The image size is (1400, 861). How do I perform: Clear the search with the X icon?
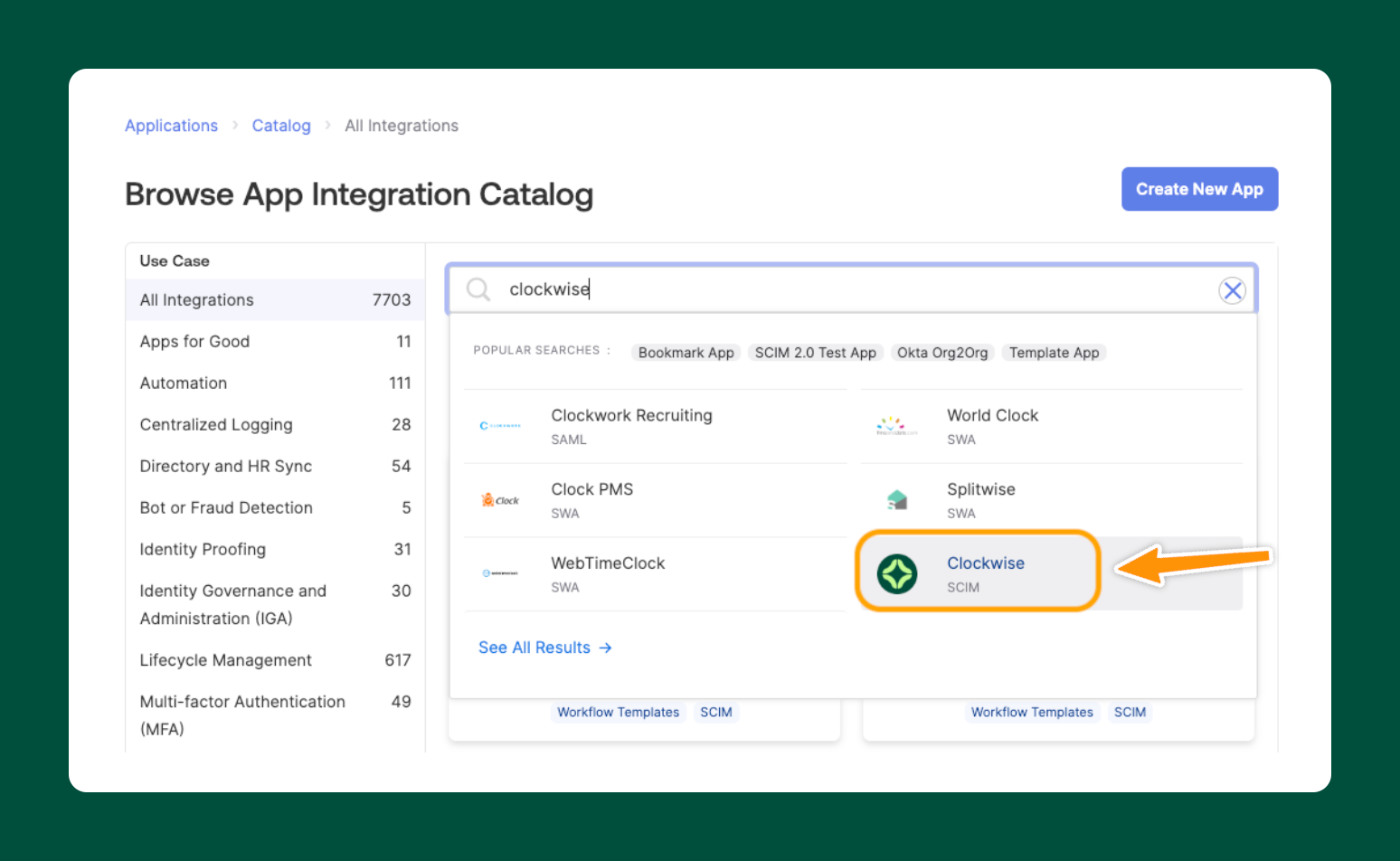[x=1232, y=290]
